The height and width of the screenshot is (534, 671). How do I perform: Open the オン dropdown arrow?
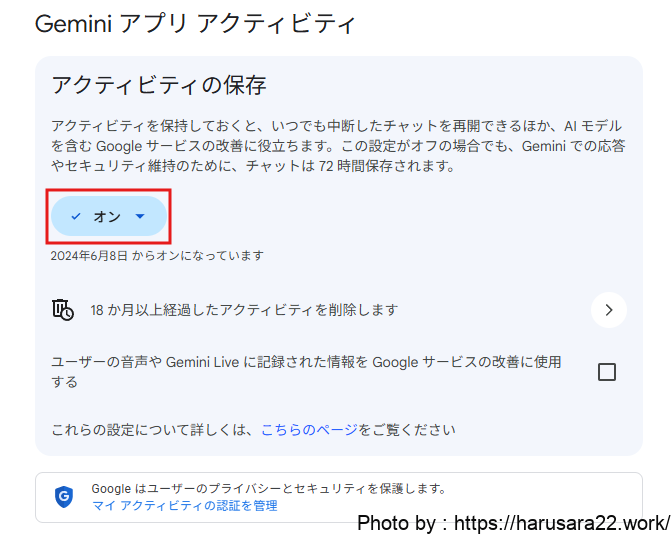[140, 216]
